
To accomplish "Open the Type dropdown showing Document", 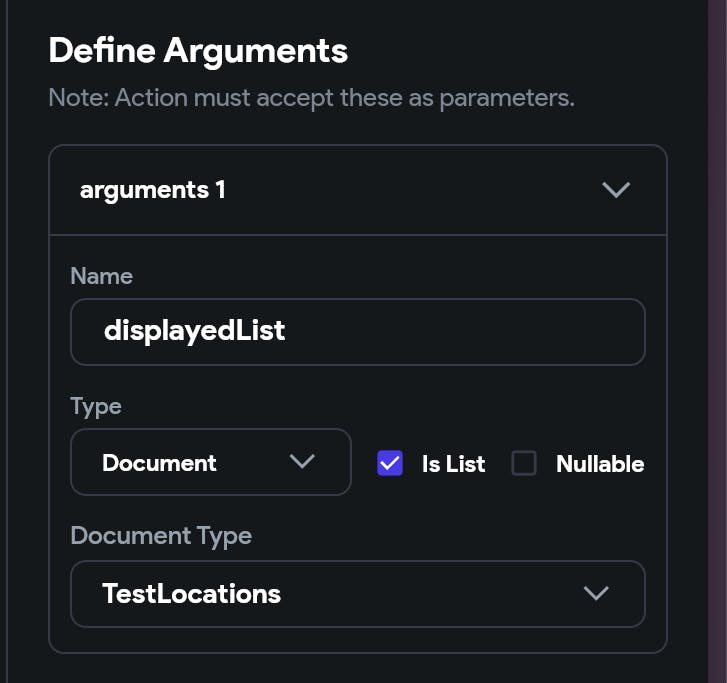I will pyautogui.click(x=210, y=462).
